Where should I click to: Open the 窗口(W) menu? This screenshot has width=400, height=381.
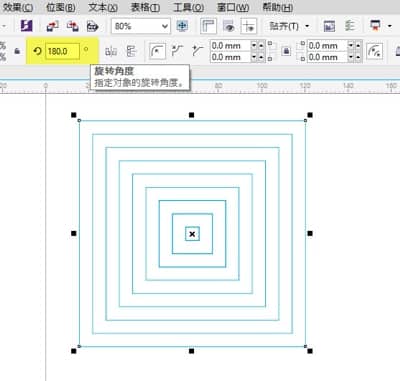tap(233, 7)
